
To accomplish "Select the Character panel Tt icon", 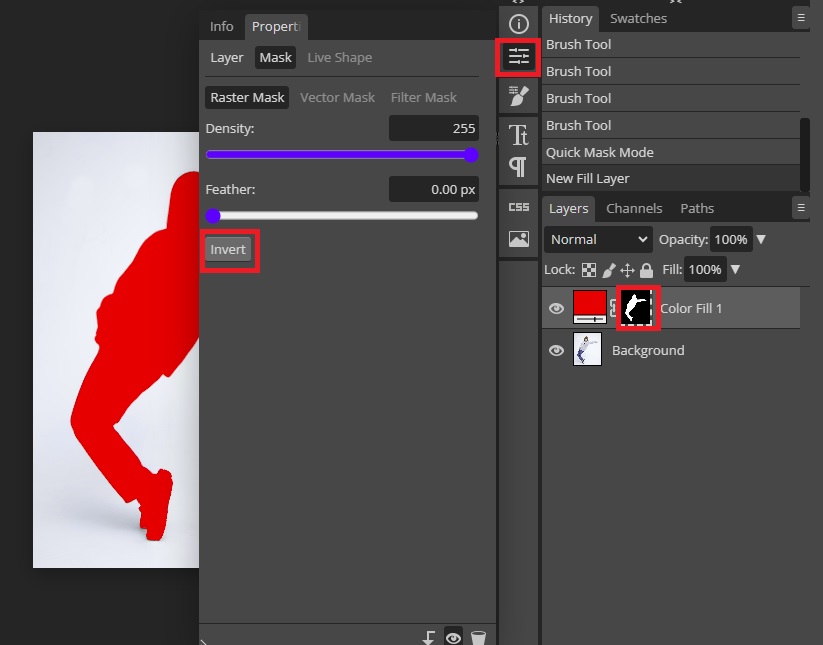I will pos(518,133).
